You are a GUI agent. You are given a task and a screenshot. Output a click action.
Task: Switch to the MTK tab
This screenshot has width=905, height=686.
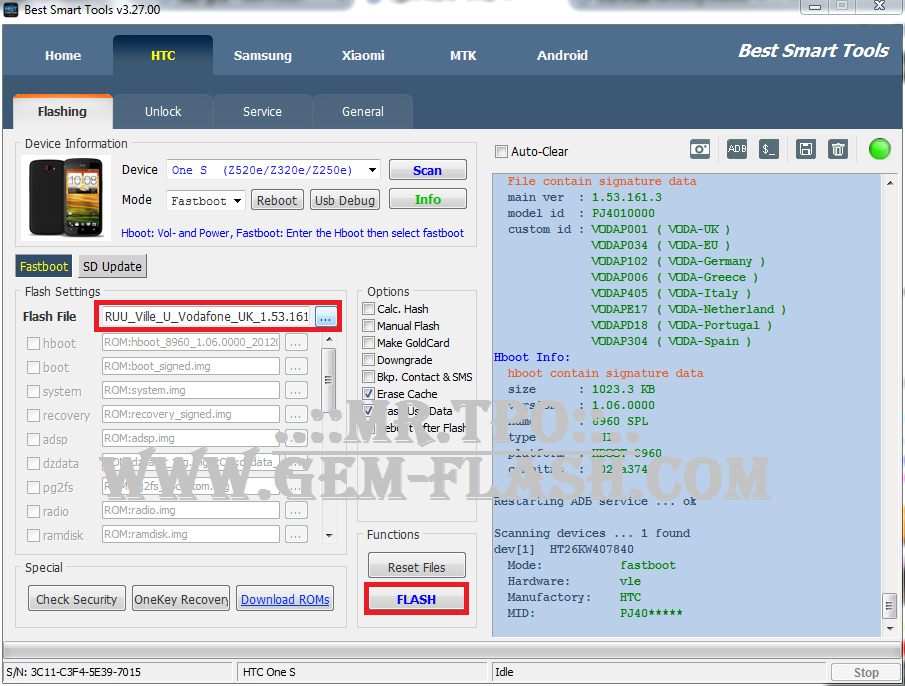click(463, 56)
